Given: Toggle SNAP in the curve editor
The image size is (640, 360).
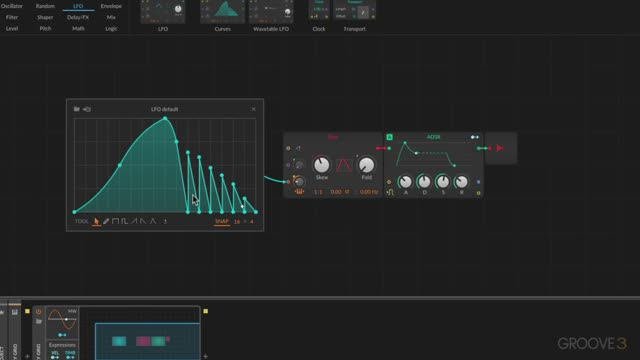Looking at the screenshot, I should 222,221.
